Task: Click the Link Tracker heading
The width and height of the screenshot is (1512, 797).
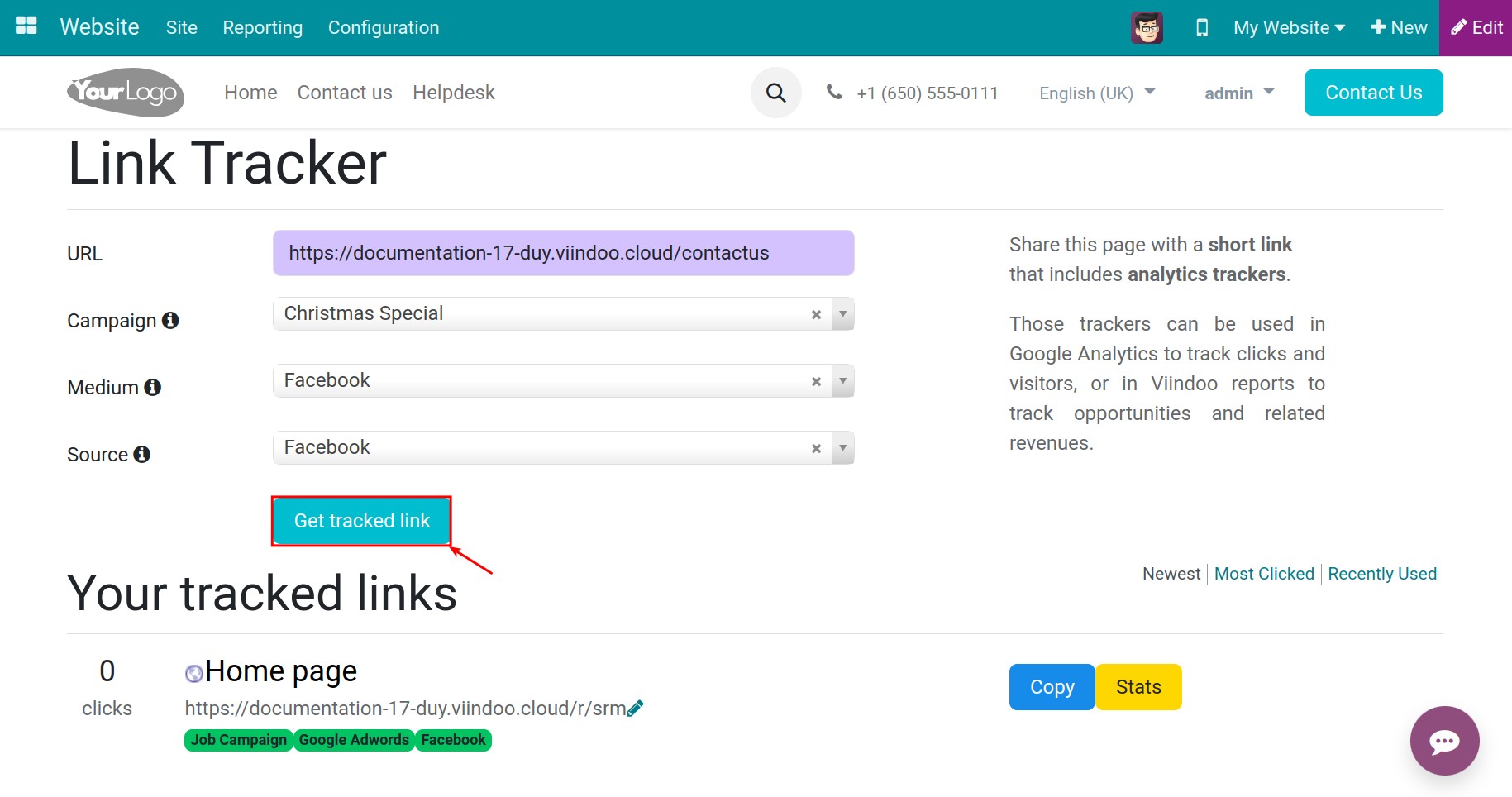Action: point(227,164)
